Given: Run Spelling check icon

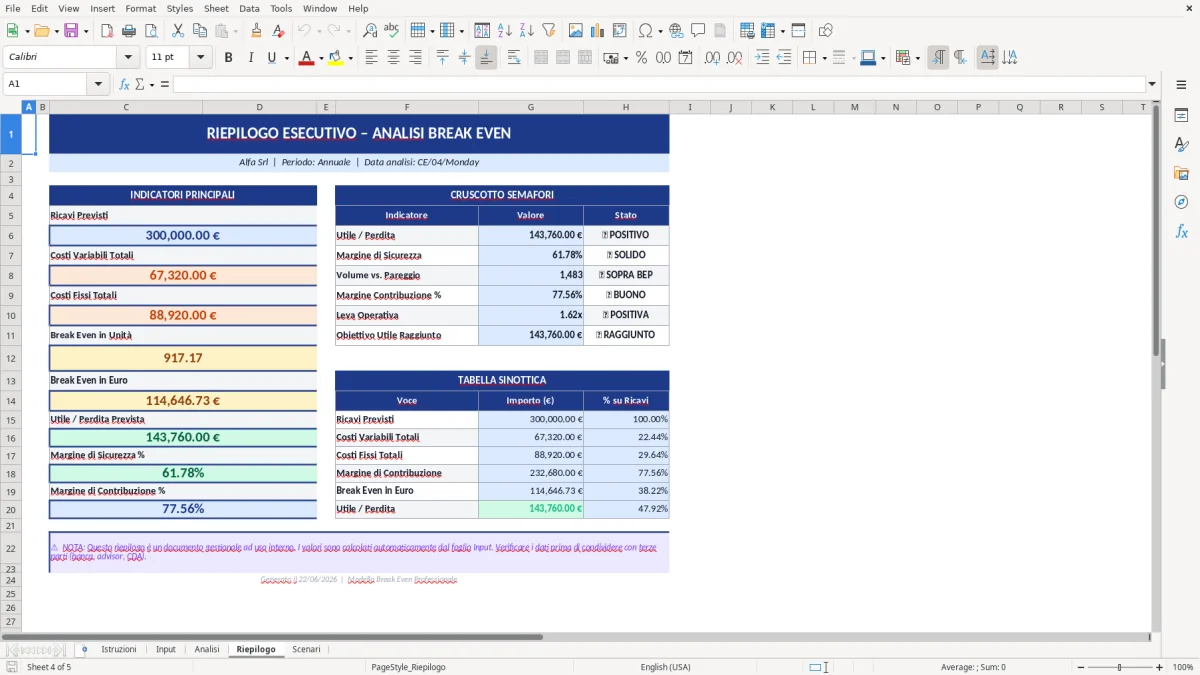Looking at the screenshot, I should point(392,31).
